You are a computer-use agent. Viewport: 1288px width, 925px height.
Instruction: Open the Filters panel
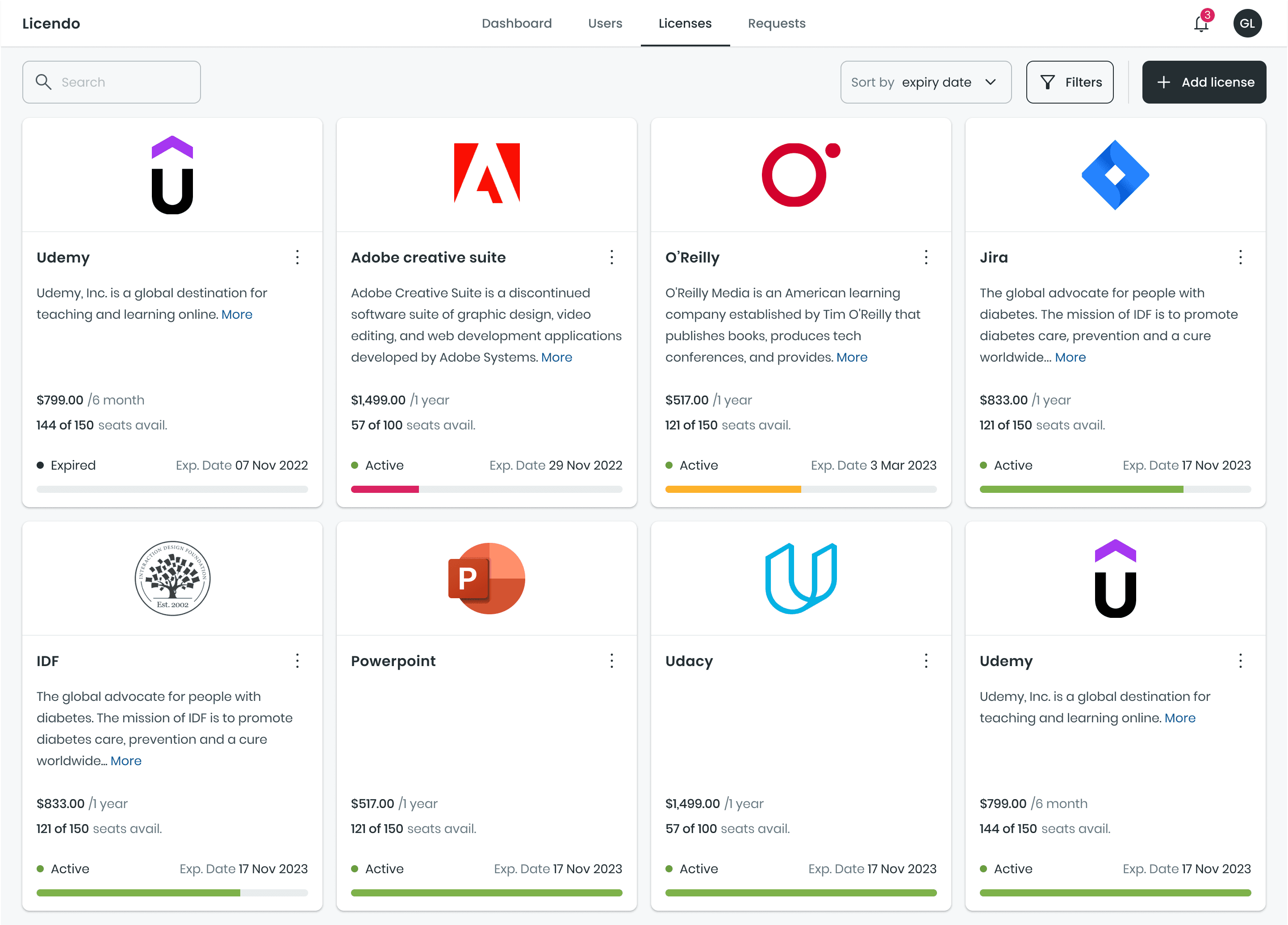tap(1069, 82)
